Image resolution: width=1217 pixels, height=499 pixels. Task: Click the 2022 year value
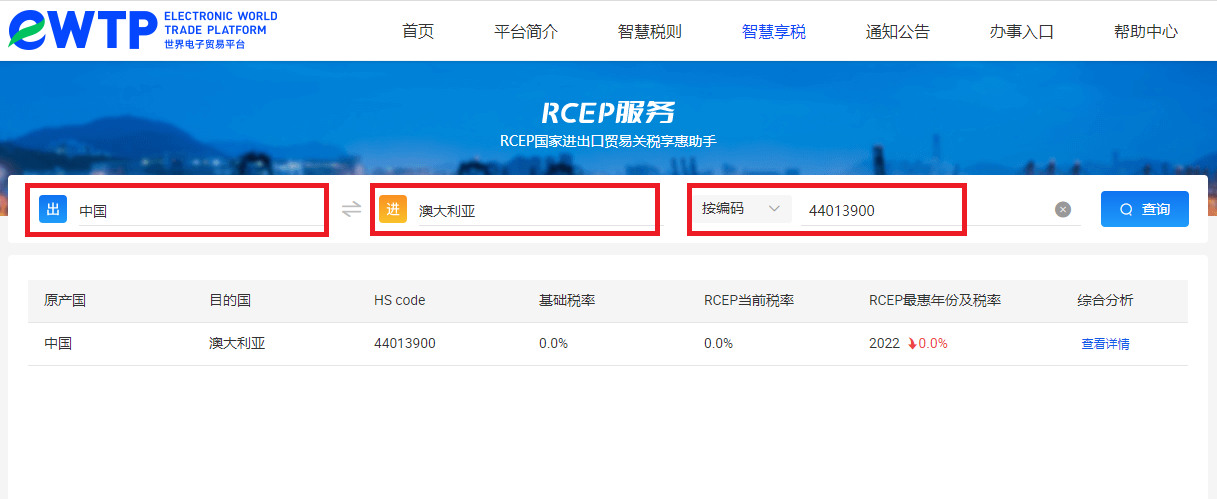885,344
